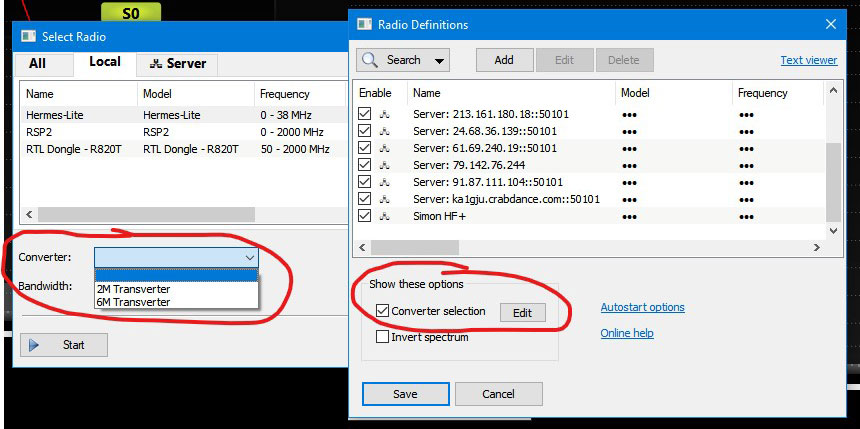Click network icon beside Simon HF+ entry

[385, 216]
